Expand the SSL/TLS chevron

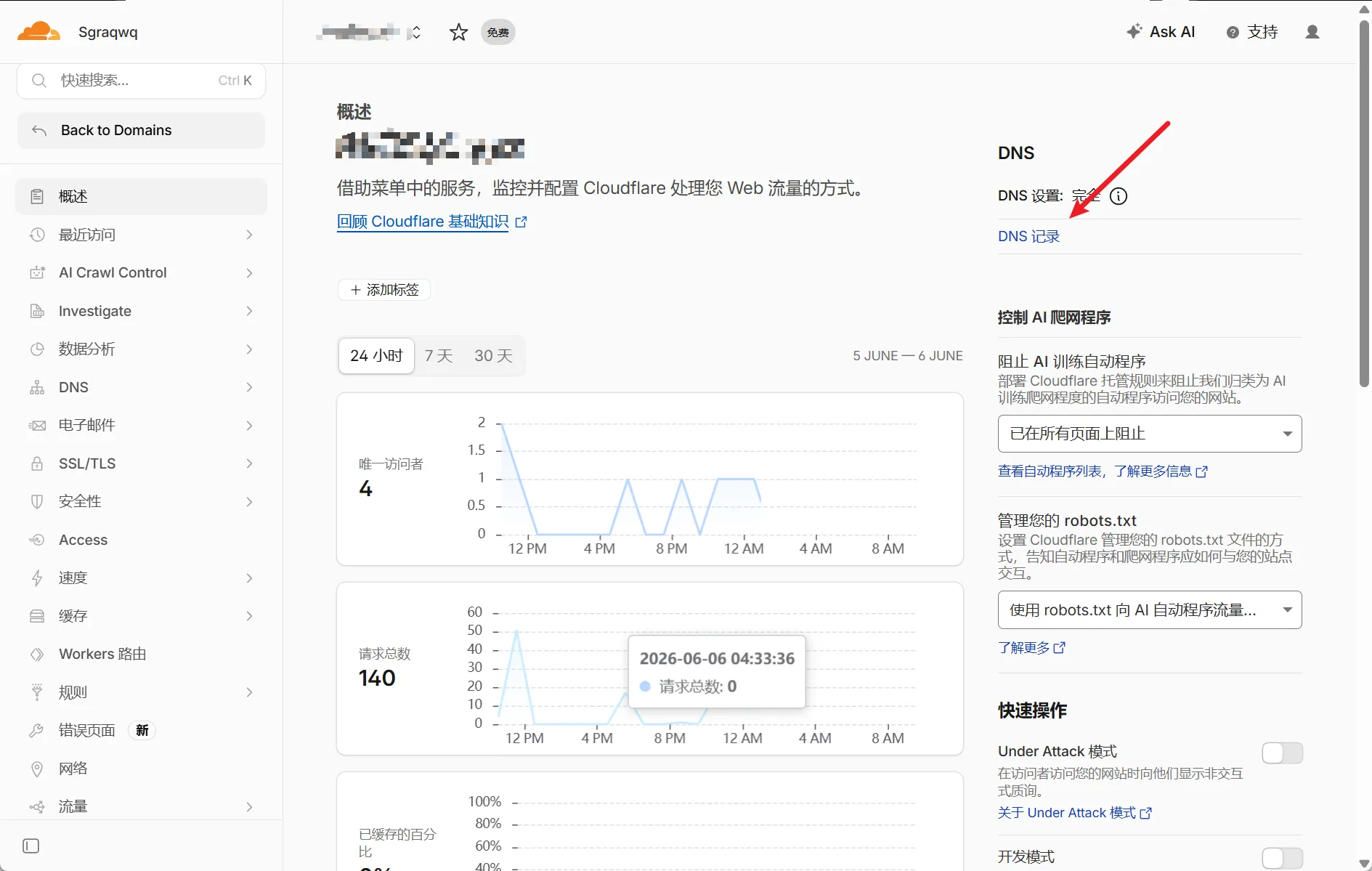[249, 463]
